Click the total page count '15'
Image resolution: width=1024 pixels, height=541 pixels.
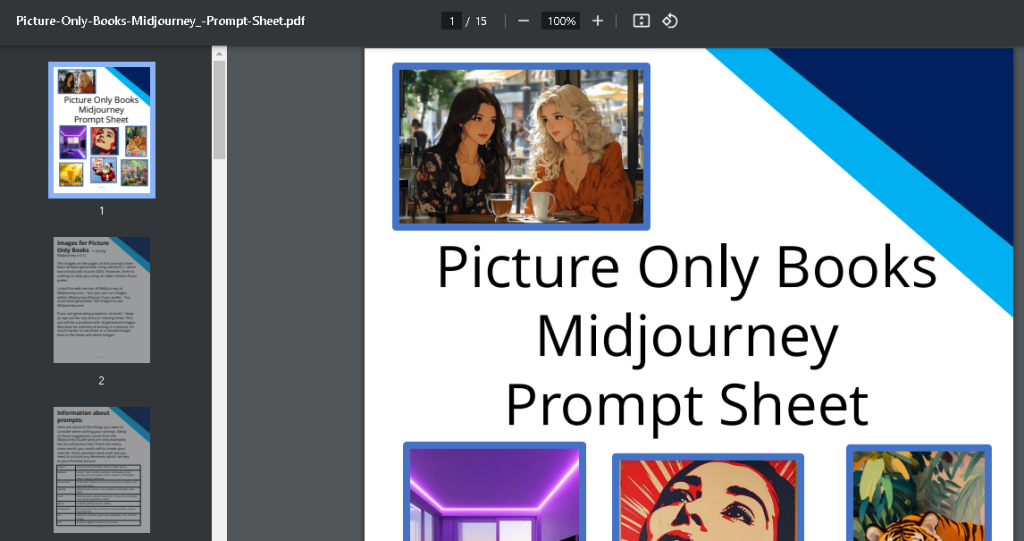[481, 21]
